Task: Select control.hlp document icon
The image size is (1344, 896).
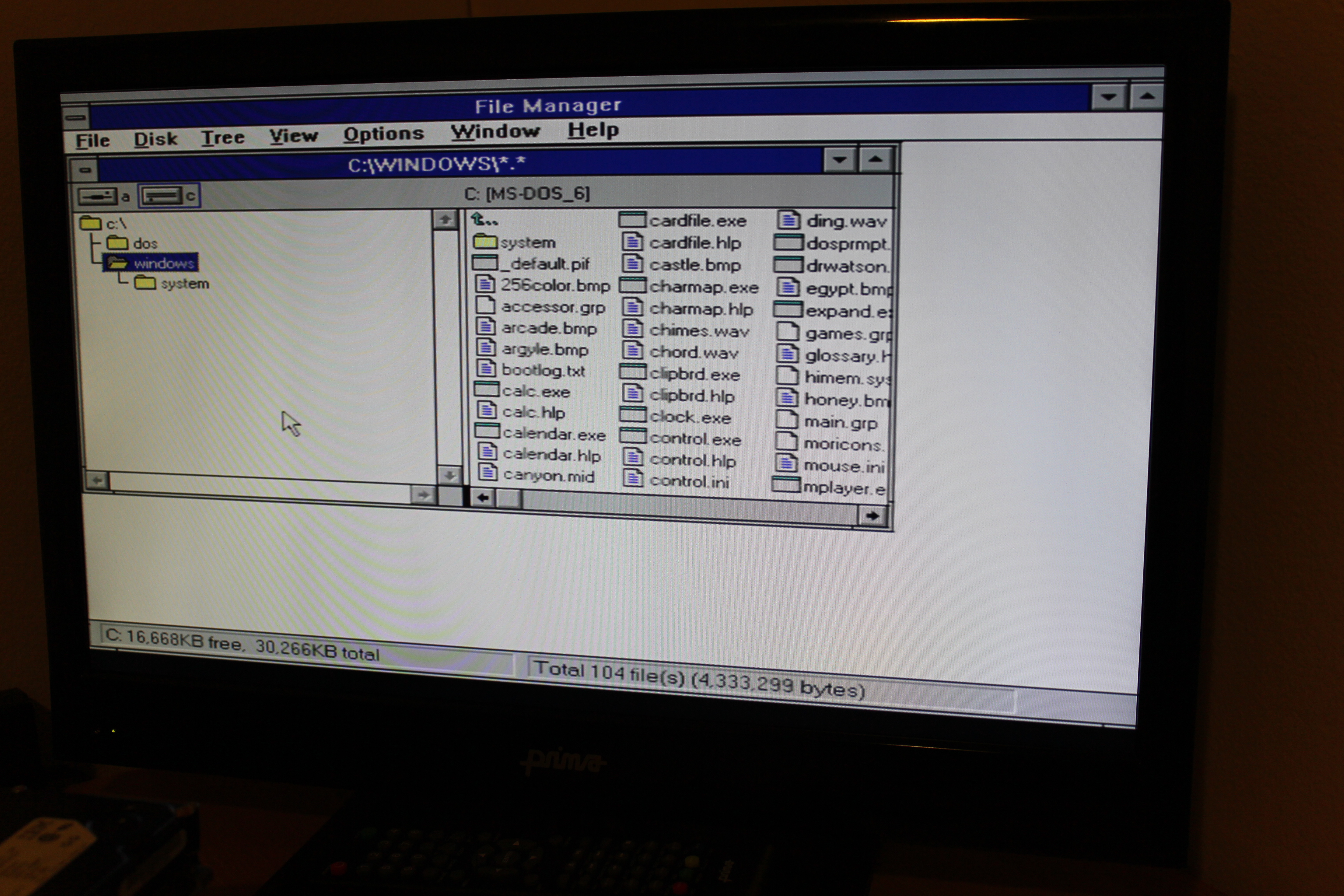Action: 633,458
